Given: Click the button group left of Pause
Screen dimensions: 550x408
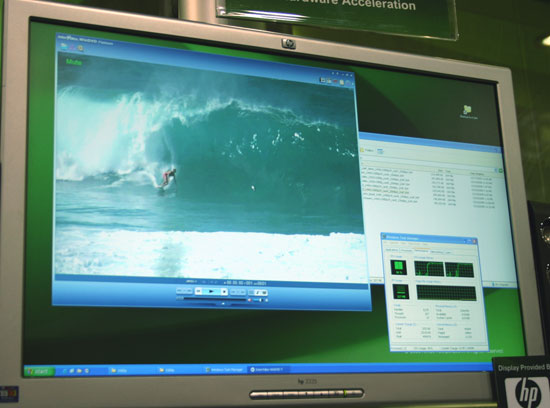Looking at the screenshot, I should [x=184, y=291].
